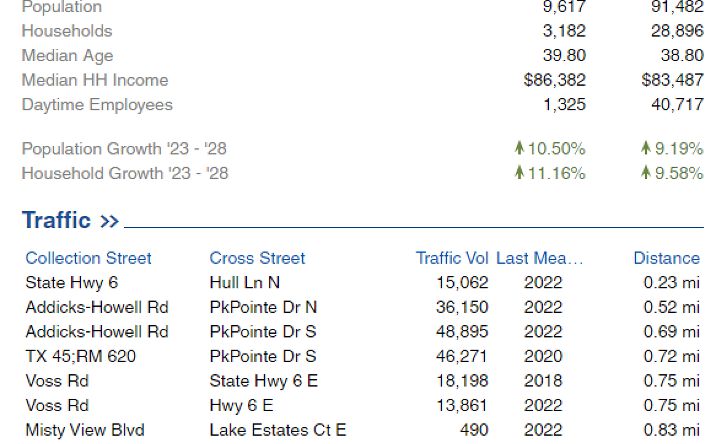Sort by Collection Street column header
The width and height of the screenshot is (716, 444).
point(88,258)
